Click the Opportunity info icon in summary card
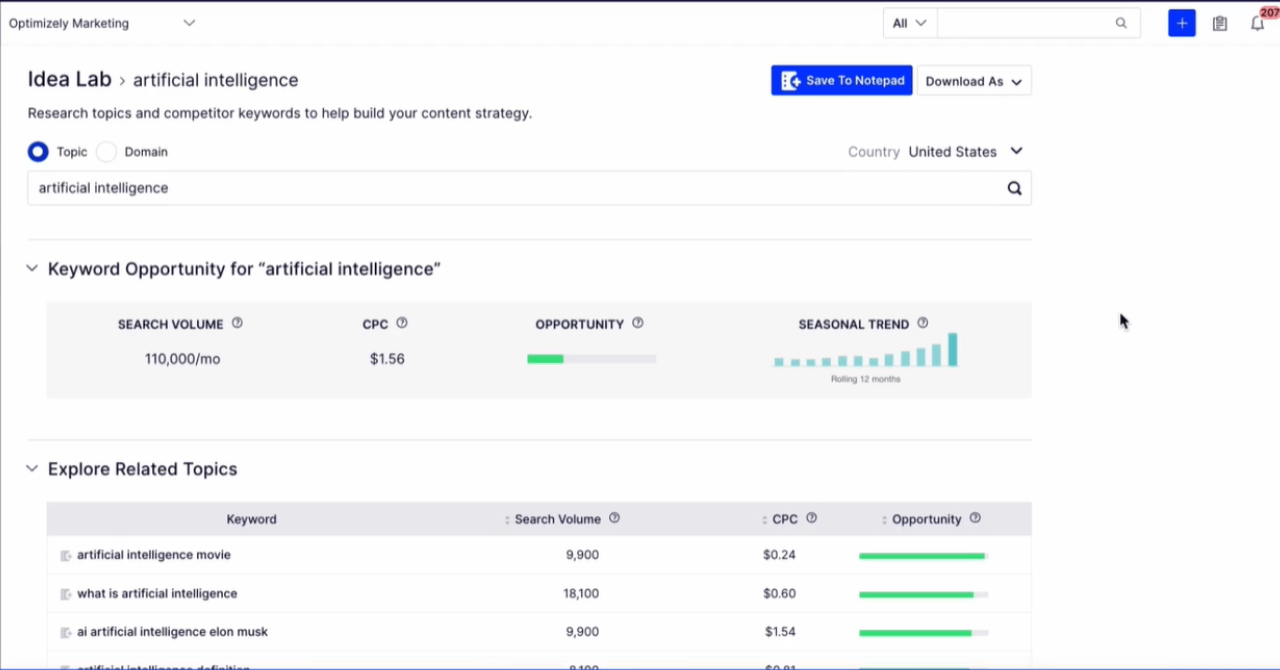The width and height of the screenshot is (1280, 670). [638, 323]
